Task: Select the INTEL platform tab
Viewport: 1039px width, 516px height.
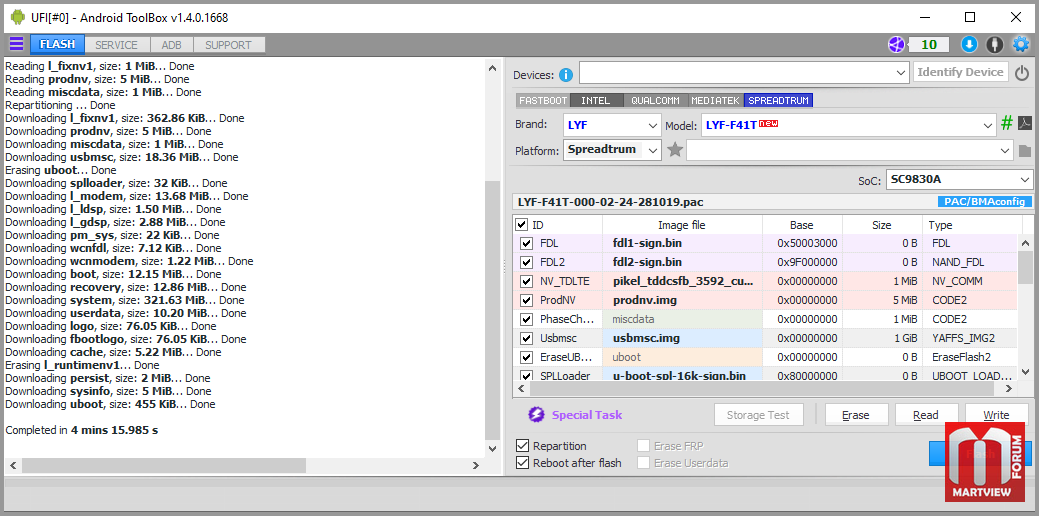Action: point(596,101)
